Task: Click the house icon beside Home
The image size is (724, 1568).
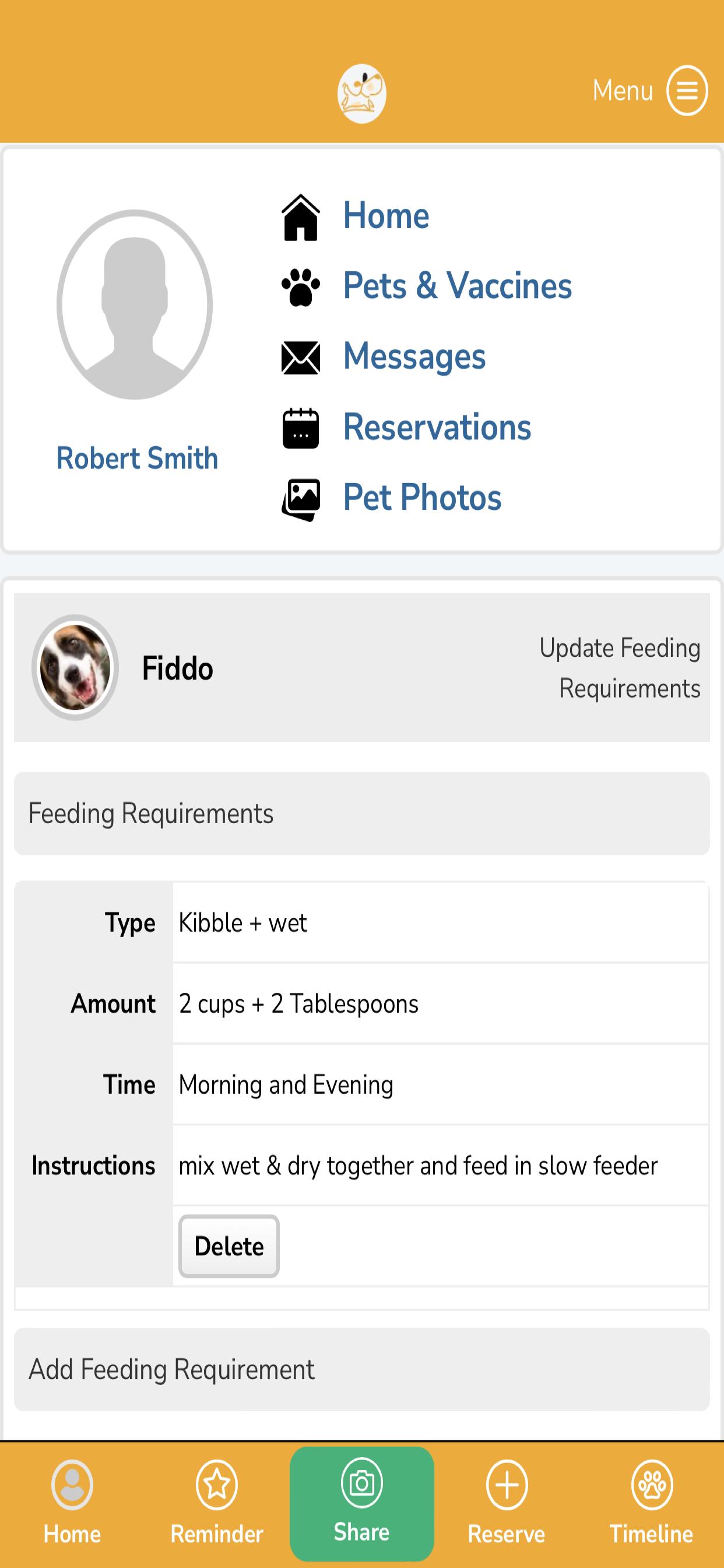Action: point(301,218)
